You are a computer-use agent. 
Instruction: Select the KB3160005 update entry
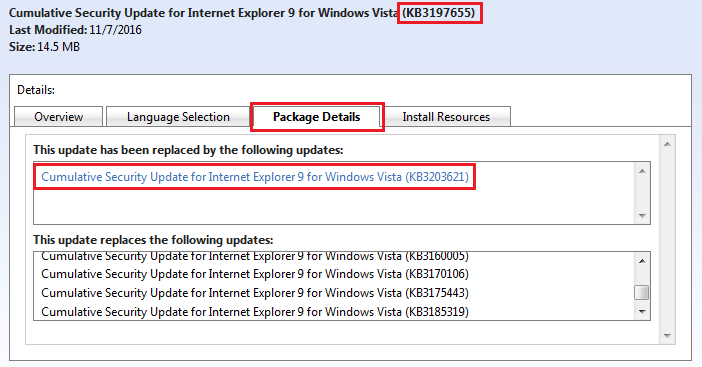pos(255,256)
